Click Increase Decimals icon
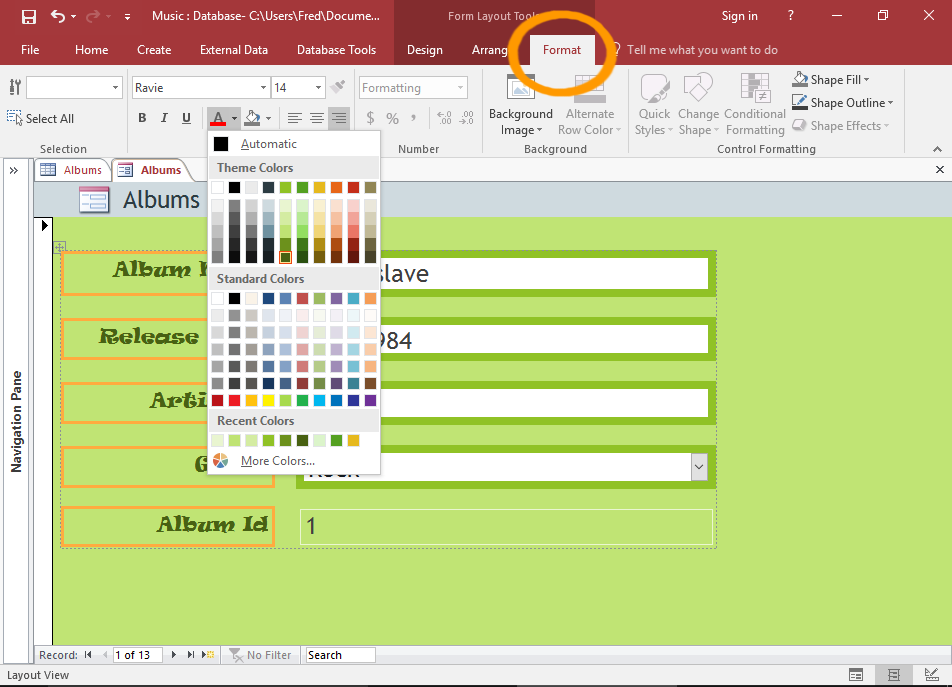The height and width of the screenshot is (687, 952). (x=444, y=118)
